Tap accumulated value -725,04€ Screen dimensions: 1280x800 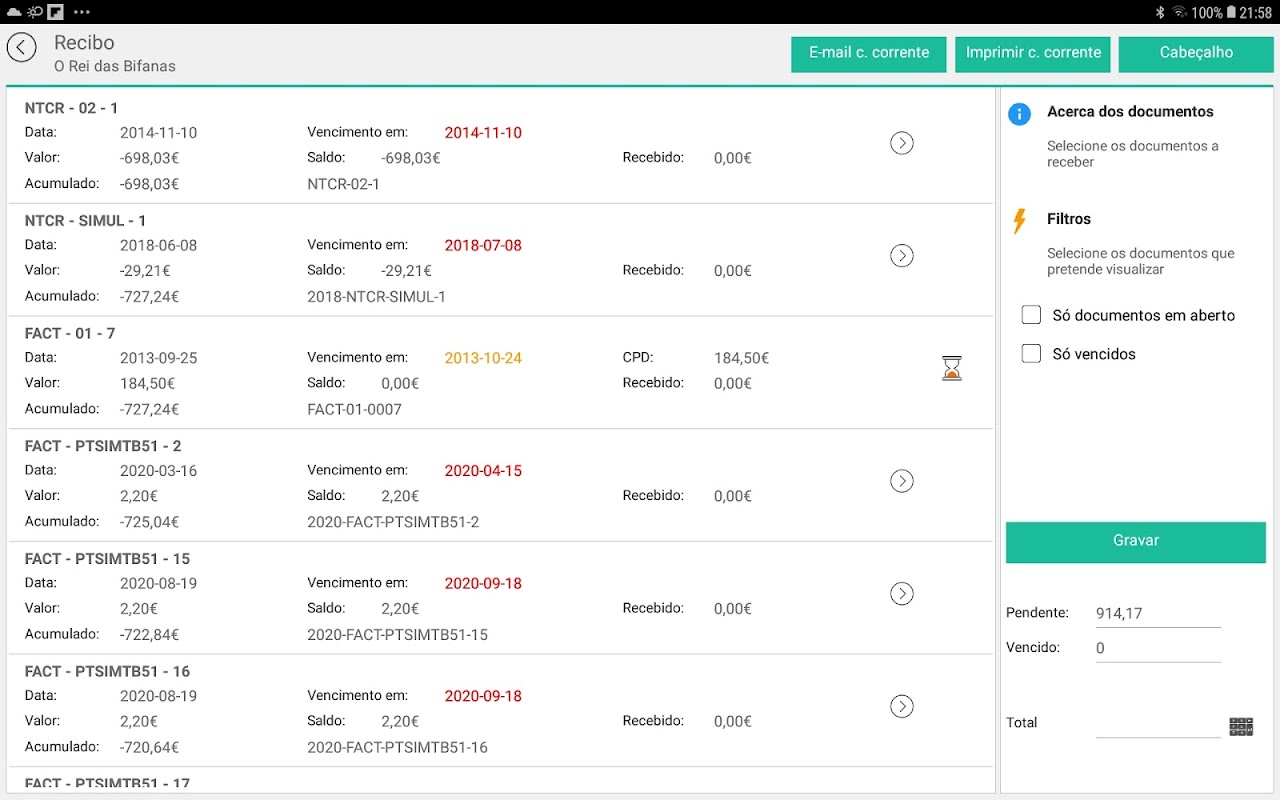[x=149, y=522]
